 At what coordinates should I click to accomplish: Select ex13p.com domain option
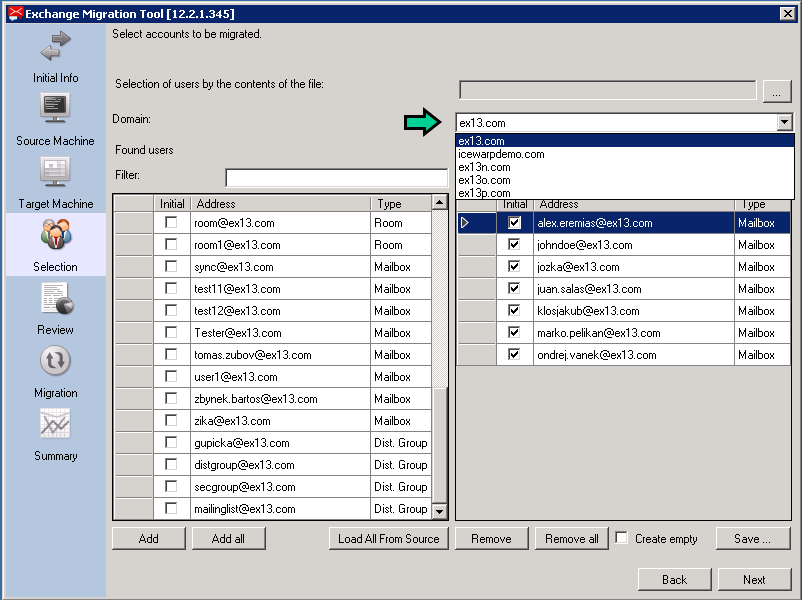[625, 193]
